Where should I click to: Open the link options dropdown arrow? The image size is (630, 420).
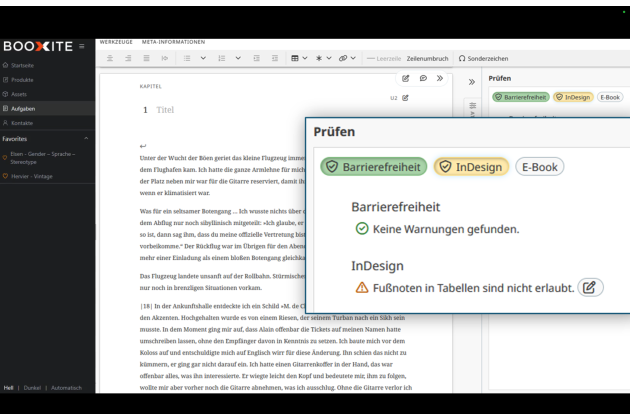pos(353,58)
